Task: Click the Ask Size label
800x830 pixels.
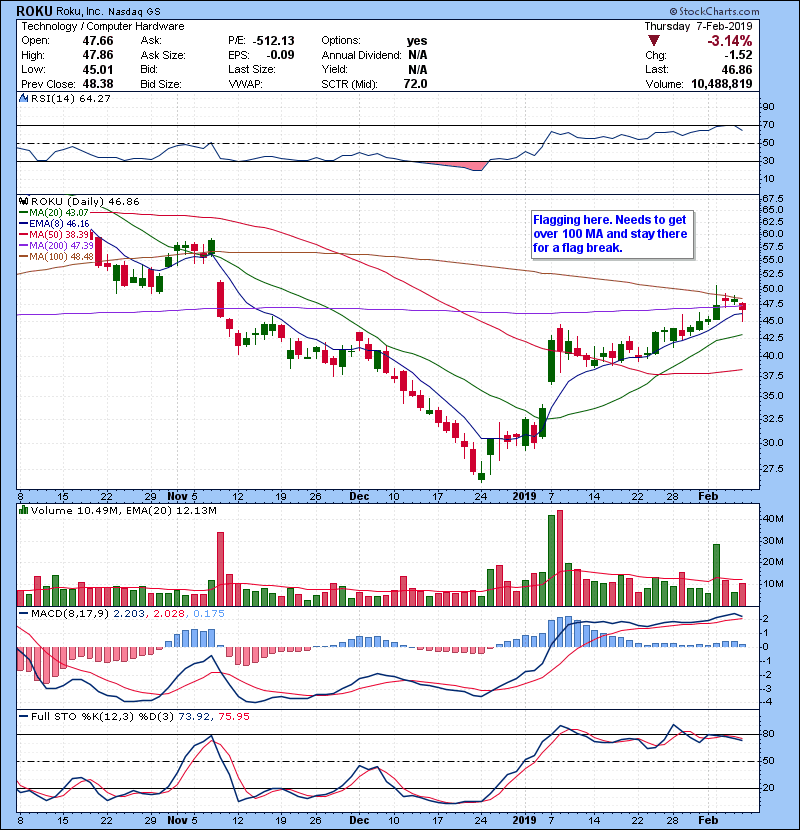Action: pyautogui.click(x=163, y=55)
